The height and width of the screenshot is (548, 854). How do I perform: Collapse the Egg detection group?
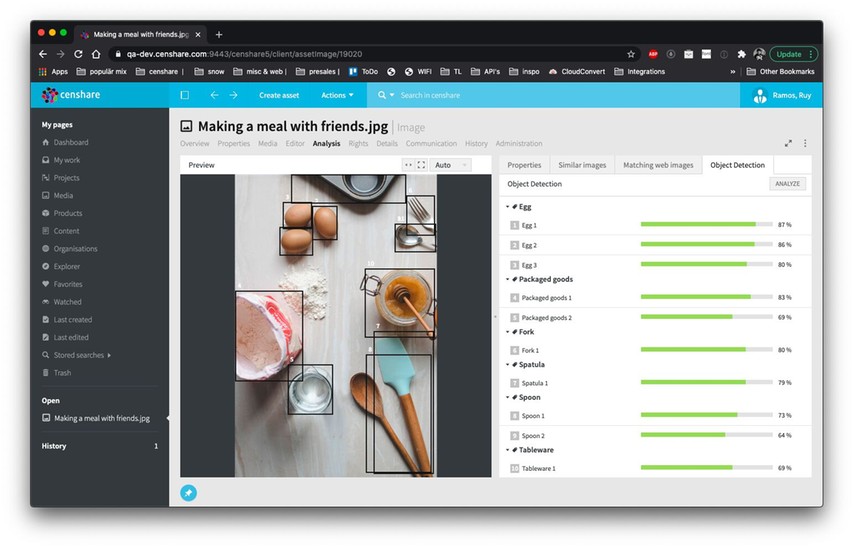pos(506,207)
